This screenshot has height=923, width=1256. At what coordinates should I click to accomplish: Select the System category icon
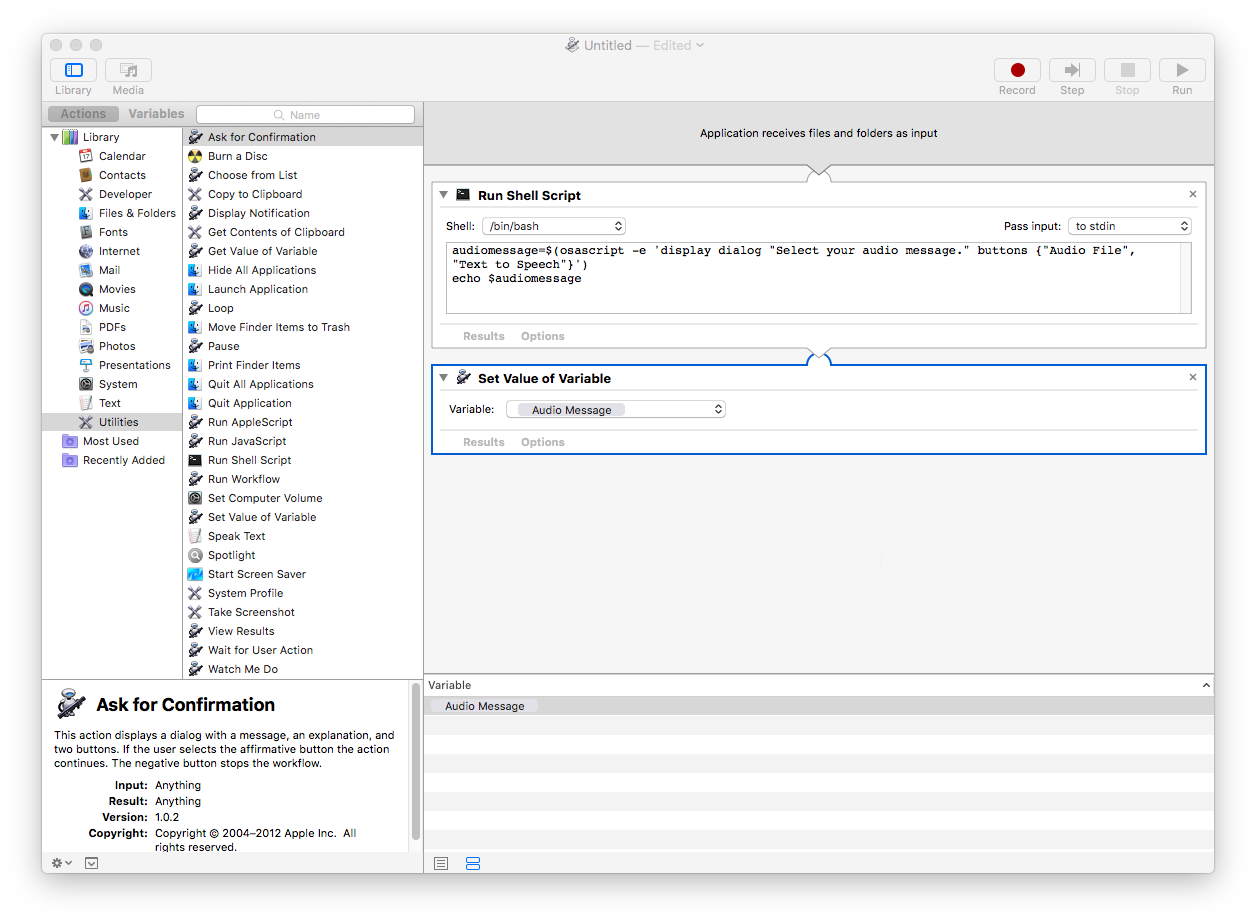(x=86, y=384)
